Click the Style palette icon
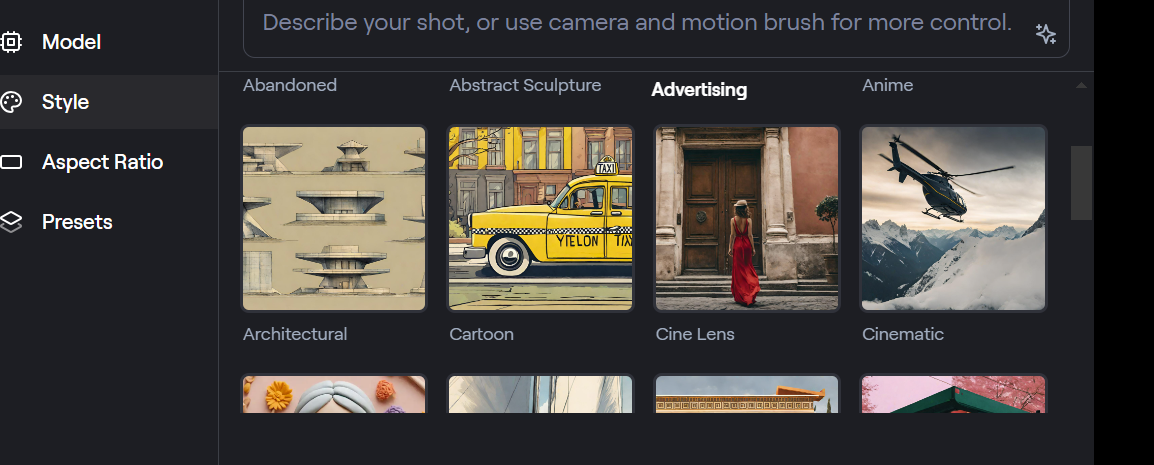This screenshot has height=465, width=1154. pyautogui.click(x=11, y=102)
